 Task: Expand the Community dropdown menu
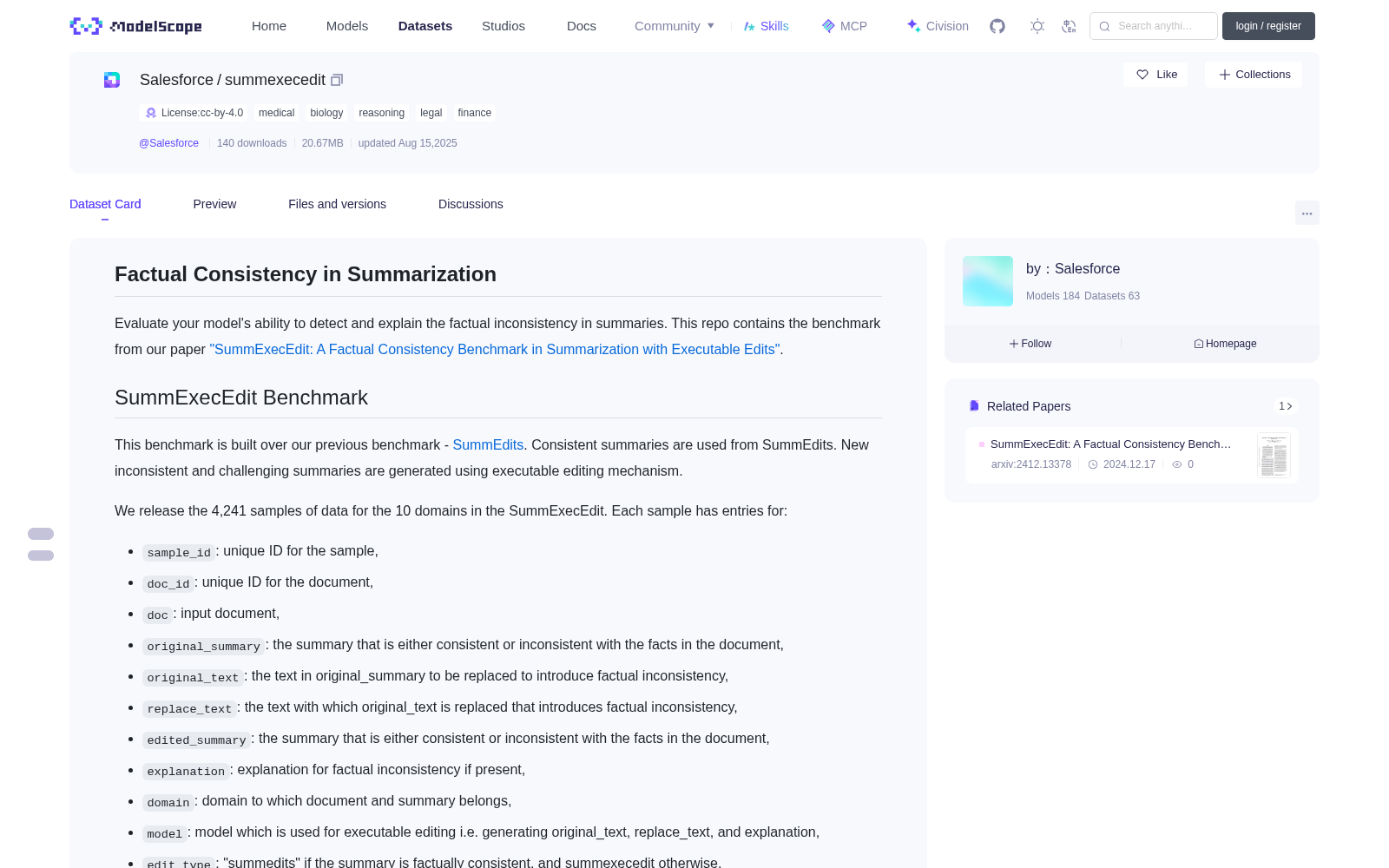[675, 26]
